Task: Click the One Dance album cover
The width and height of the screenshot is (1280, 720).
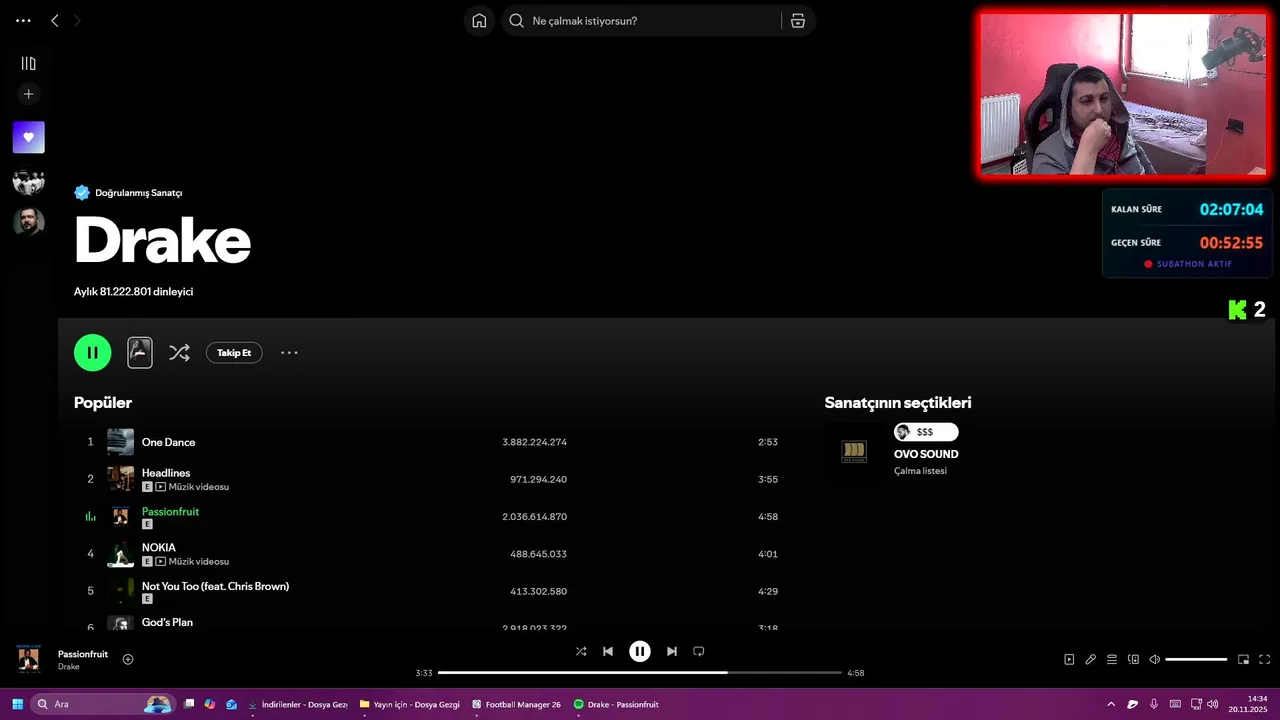Action: (120, 442)
